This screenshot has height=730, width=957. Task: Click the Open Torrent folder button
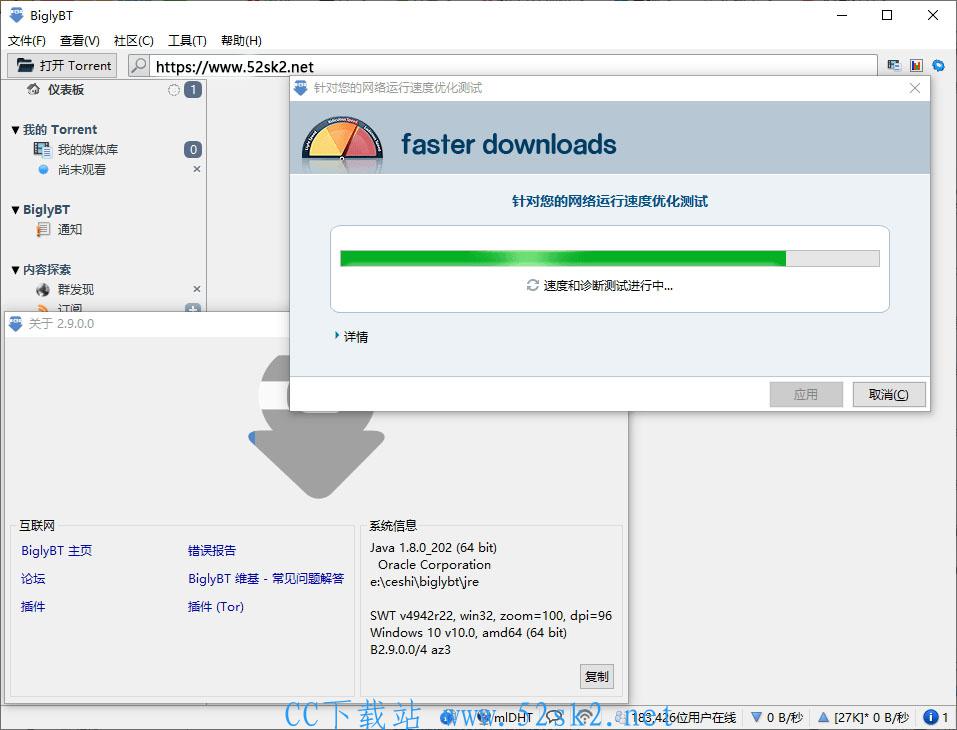62,65
